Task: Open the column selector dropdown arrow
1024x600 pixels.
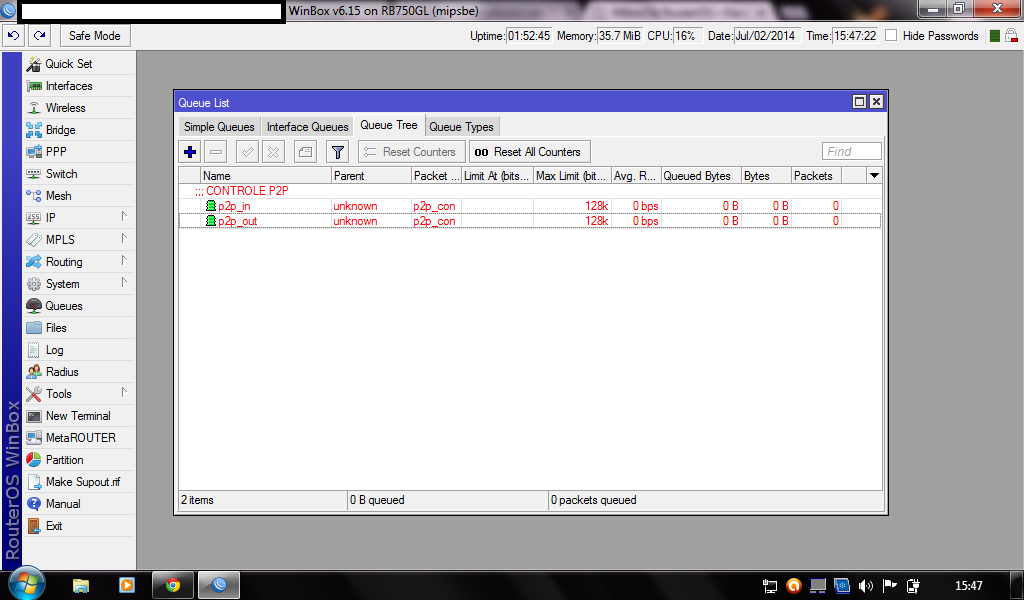Action: pos(874,176)
